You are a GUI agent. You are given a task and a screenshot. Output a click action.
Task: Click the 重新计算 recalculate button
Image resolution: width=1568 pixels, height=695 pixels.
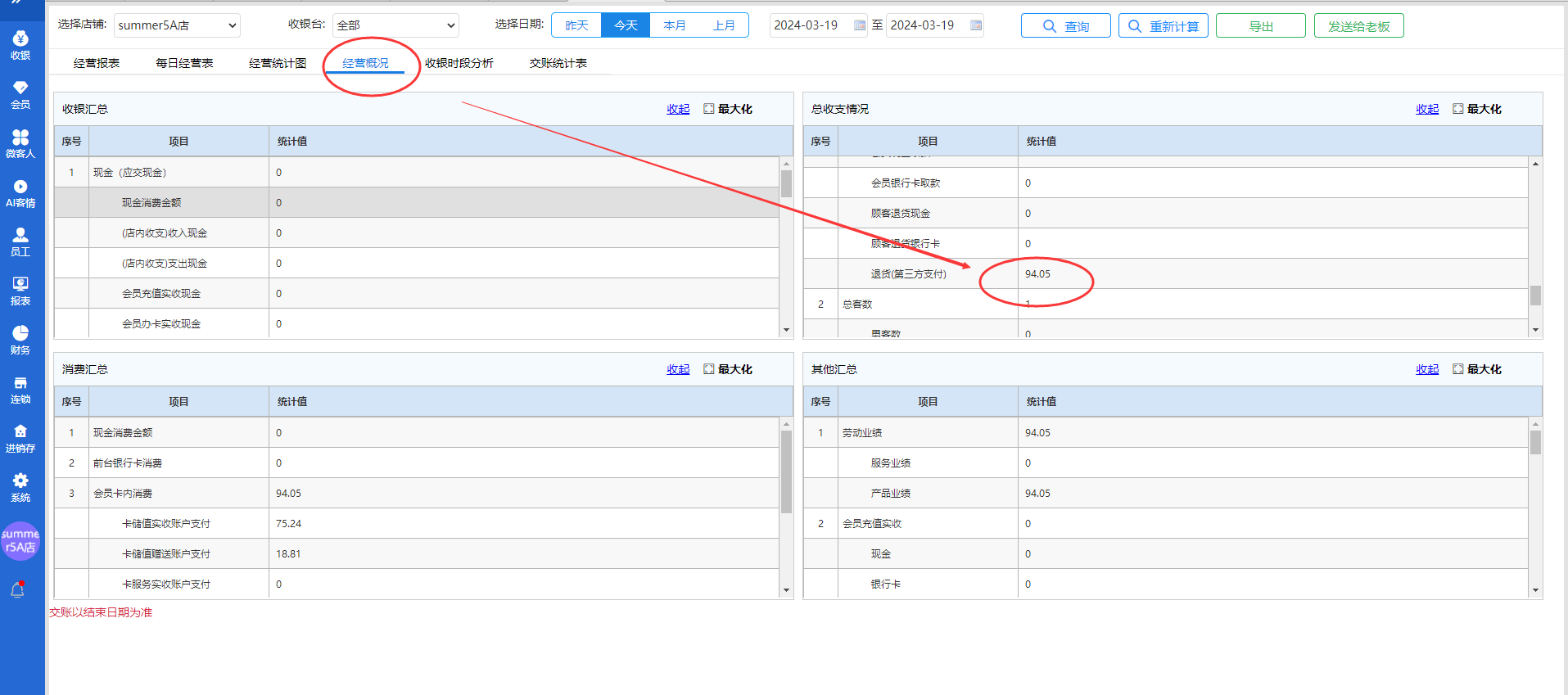coord(1164,26)
